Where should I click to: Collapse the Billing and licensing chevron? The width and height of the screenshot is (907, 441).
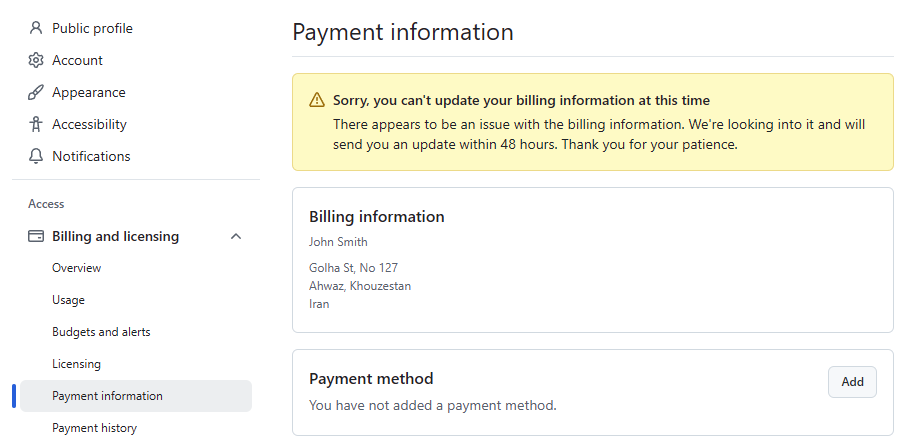pyautogui.click(x=236, y=236)
